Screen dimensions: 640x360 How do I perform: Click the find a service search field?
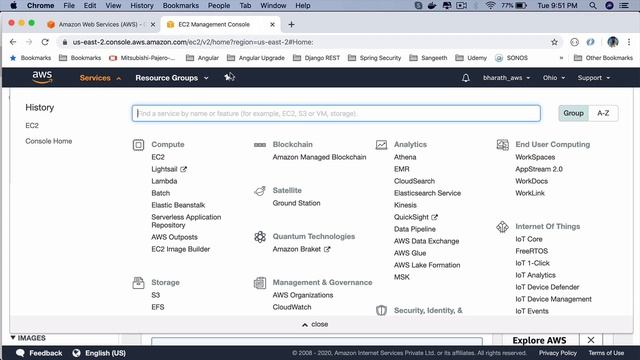(x=336, y=113)
